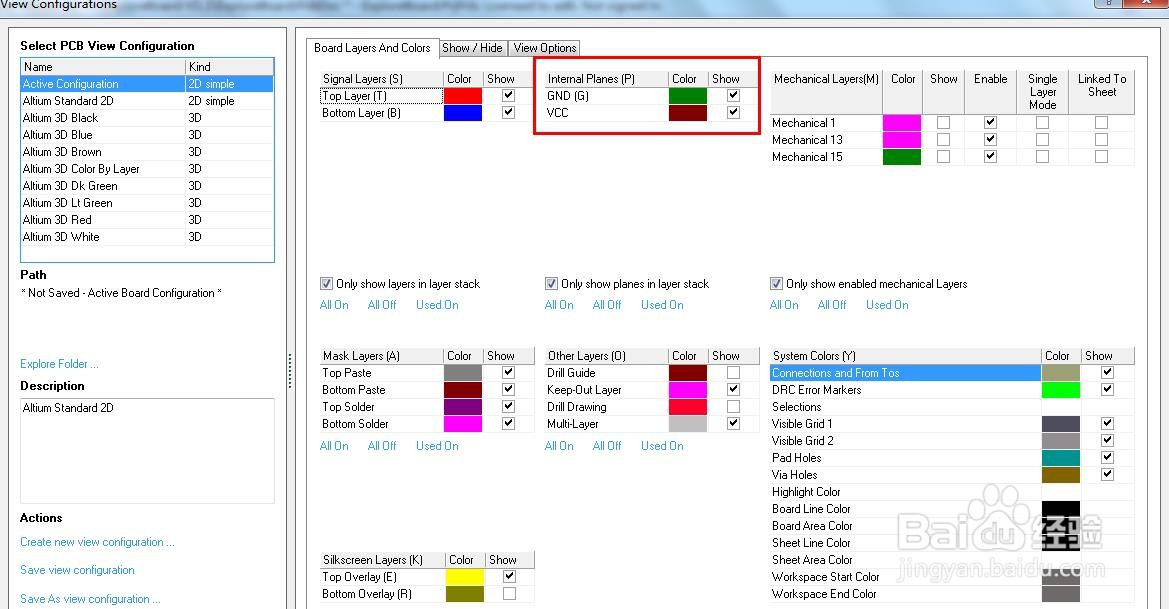Check Linked To Sheet for Mechanical 1
The height and width of the screenshot is (609, 1169).
[x=1101, y=122]
